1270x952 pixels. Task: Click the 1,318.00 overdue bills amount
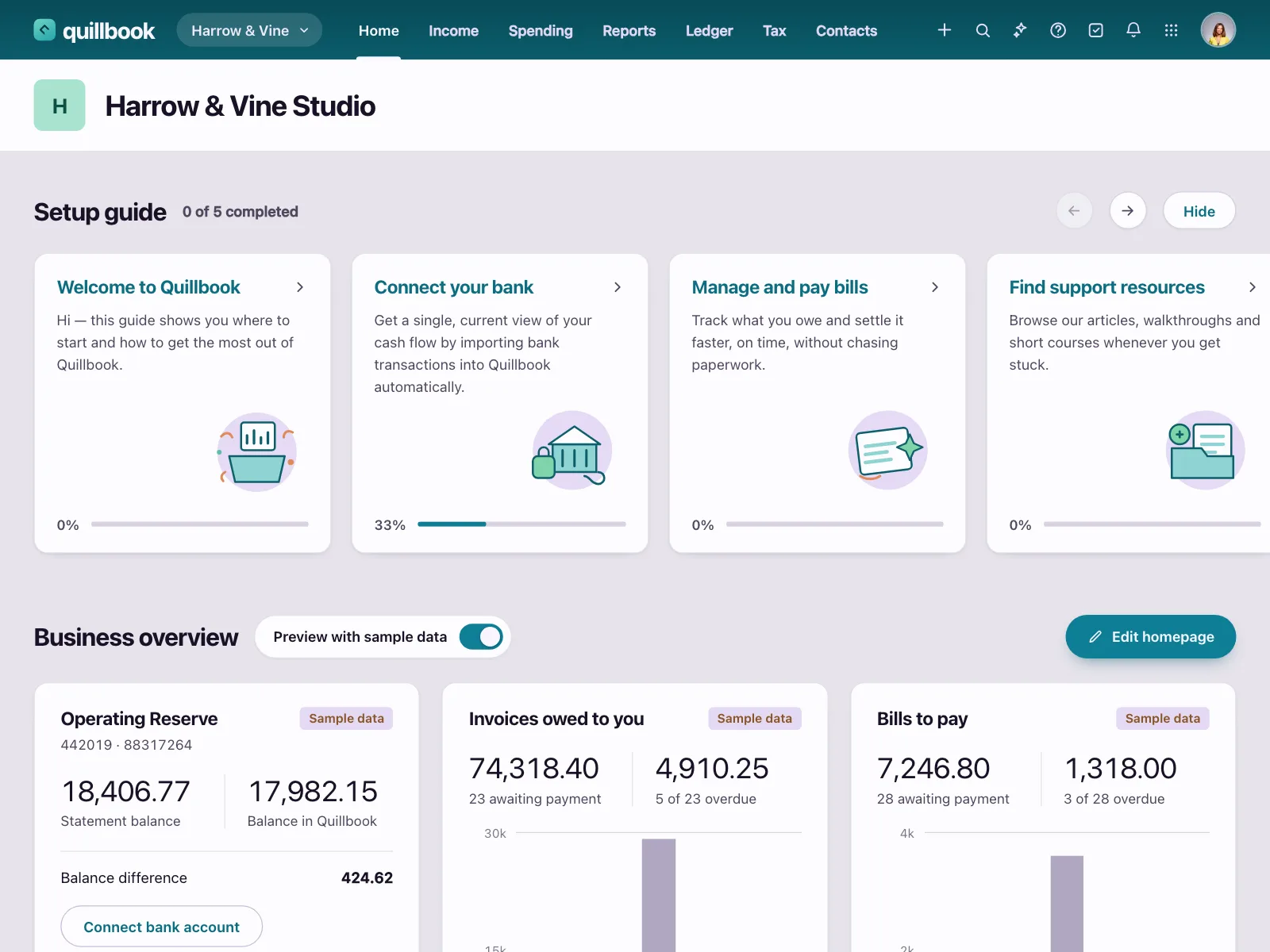[x=1121, y=768]
